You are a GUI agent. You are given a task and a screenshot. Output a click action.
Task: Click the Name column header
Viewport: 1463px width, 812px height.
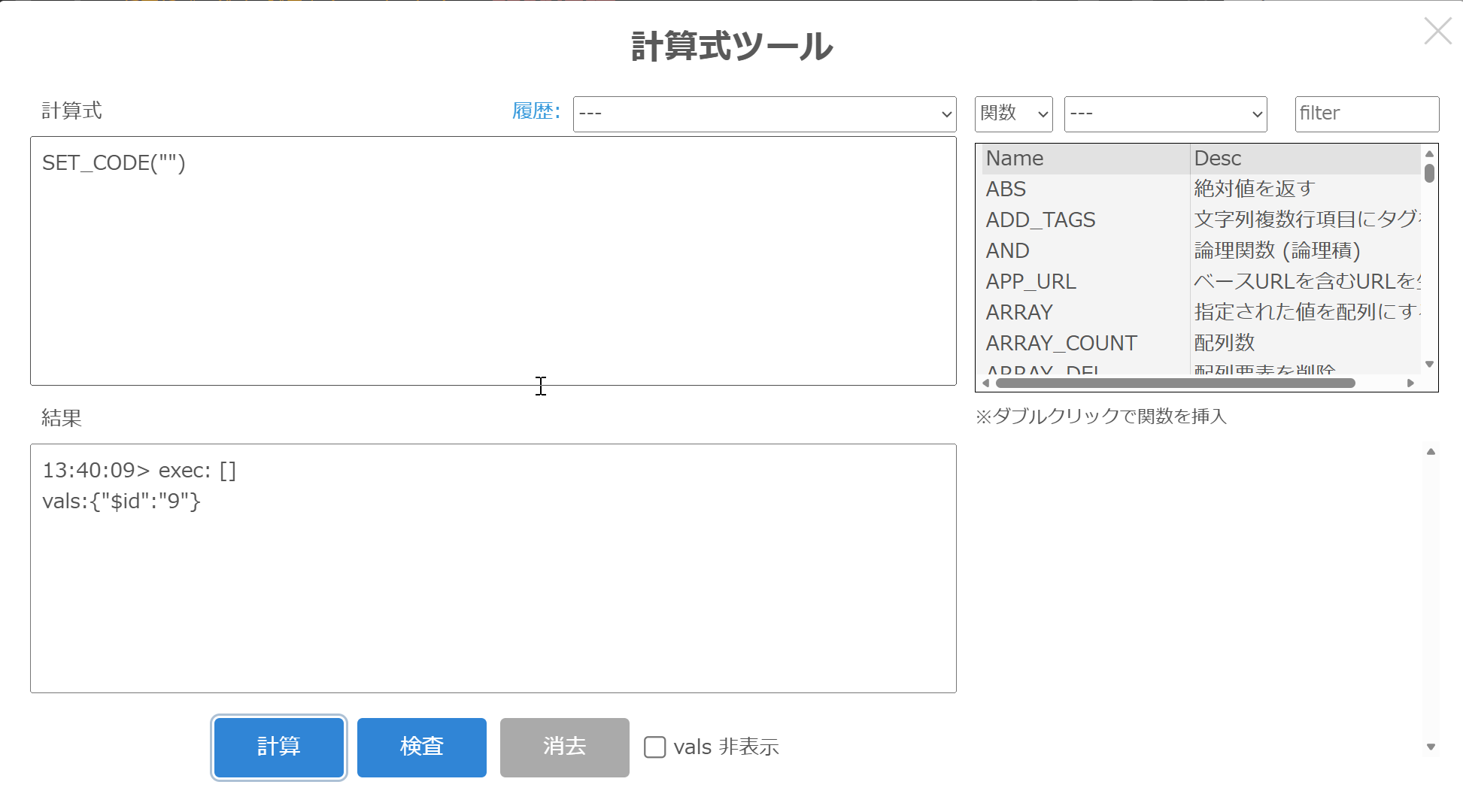pyautogui.click(x=1083, y=159)
